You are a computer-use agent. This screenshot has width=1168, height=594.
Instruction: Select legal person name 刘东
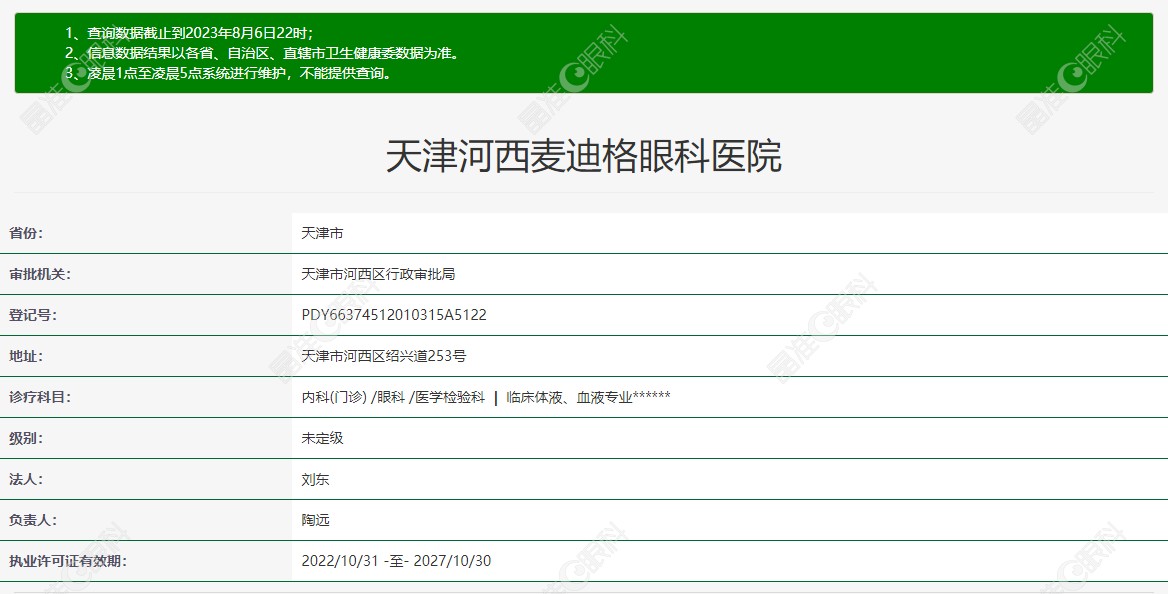315,479
